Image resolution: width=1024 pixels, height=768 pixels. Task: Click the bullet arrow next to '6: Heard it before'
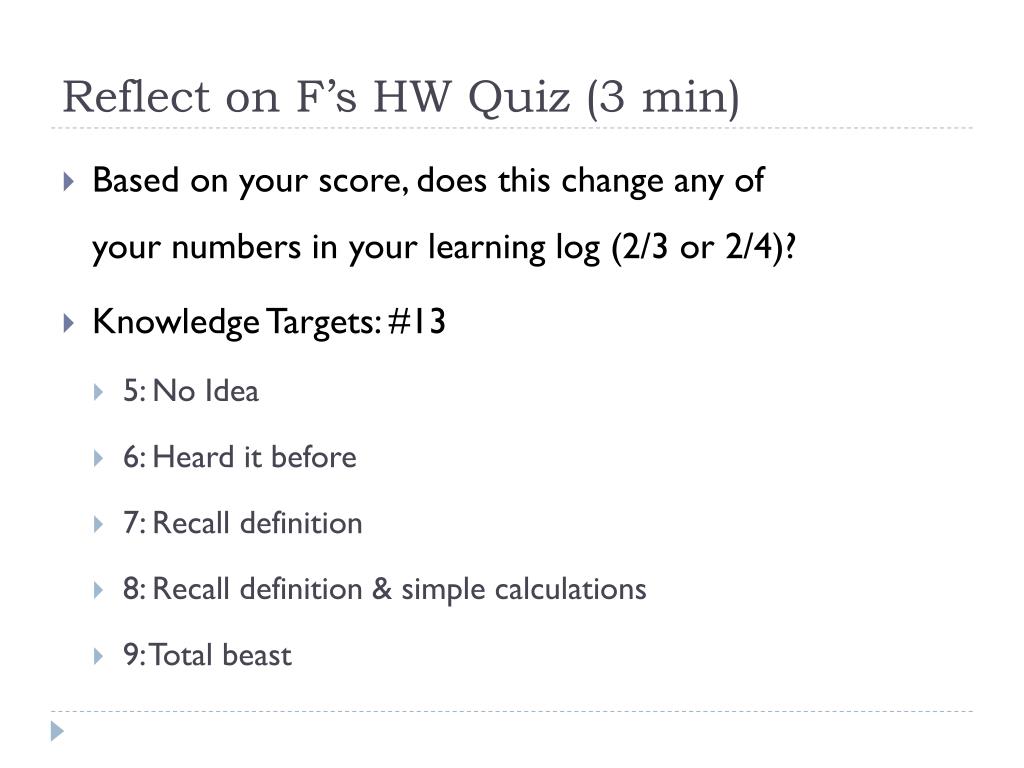pos(99,458)
